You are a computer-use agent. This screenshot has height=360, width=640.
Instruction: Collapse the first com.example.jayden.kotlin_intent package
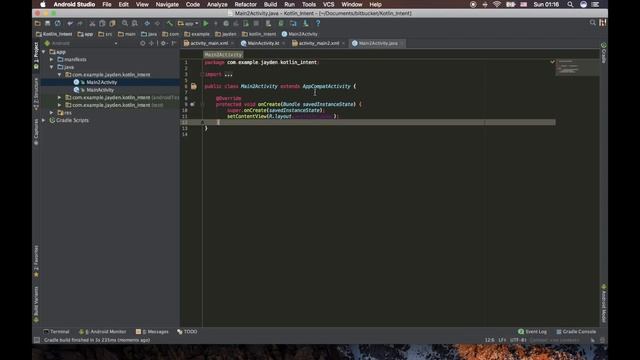59,75
